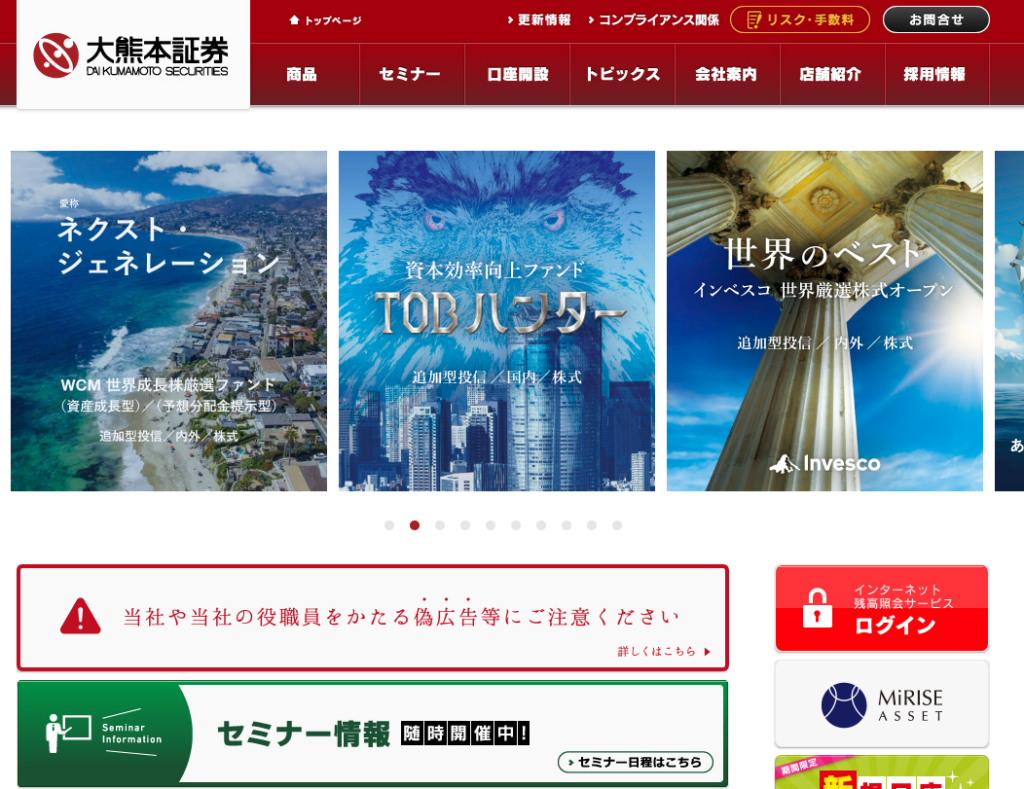
Task: Click セミナー日程はこちら button
Action: 635,762
